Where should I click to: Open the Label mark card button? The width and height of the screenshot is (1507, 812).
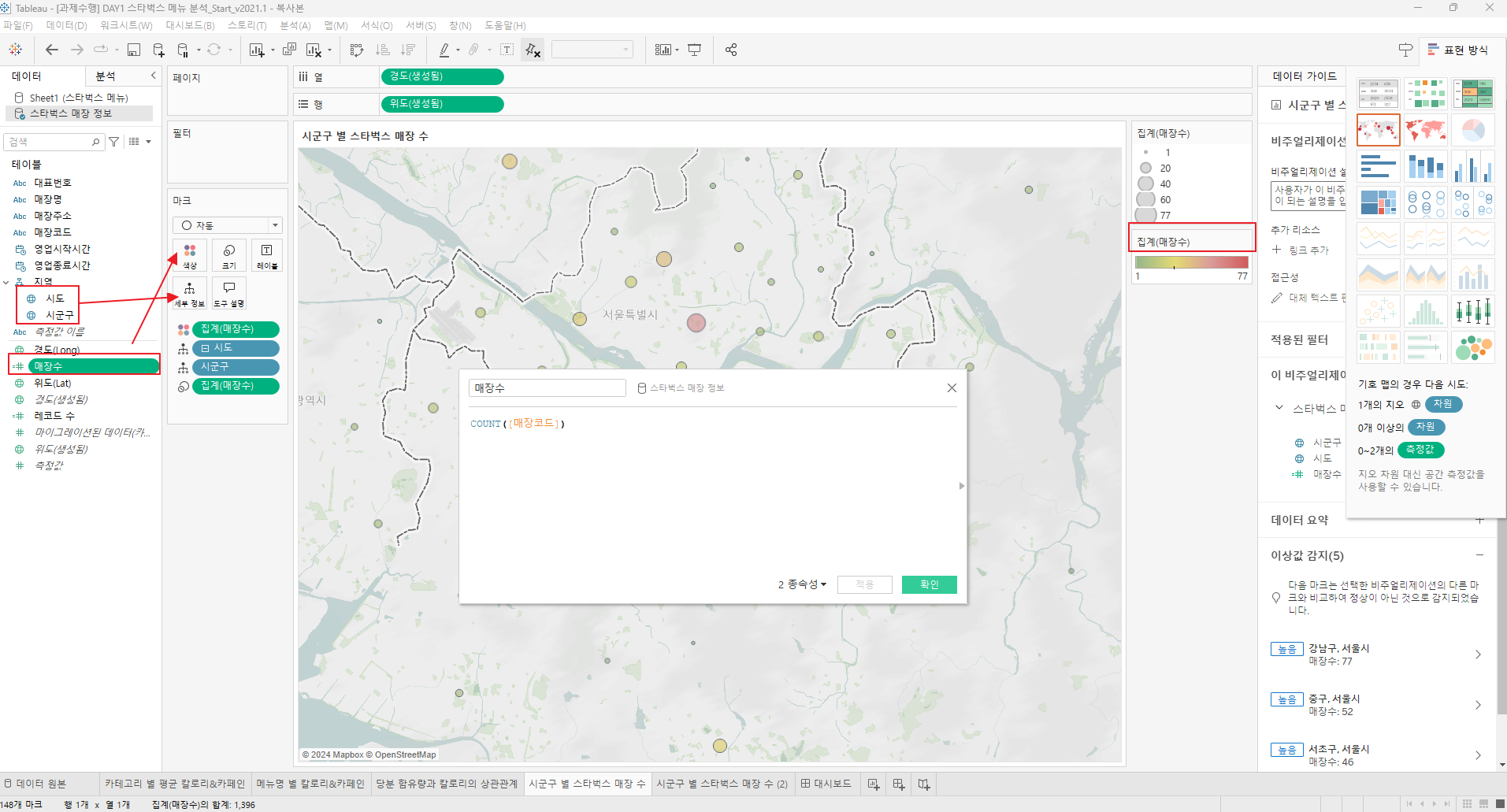pyautogui.click(x=267, y=256)
